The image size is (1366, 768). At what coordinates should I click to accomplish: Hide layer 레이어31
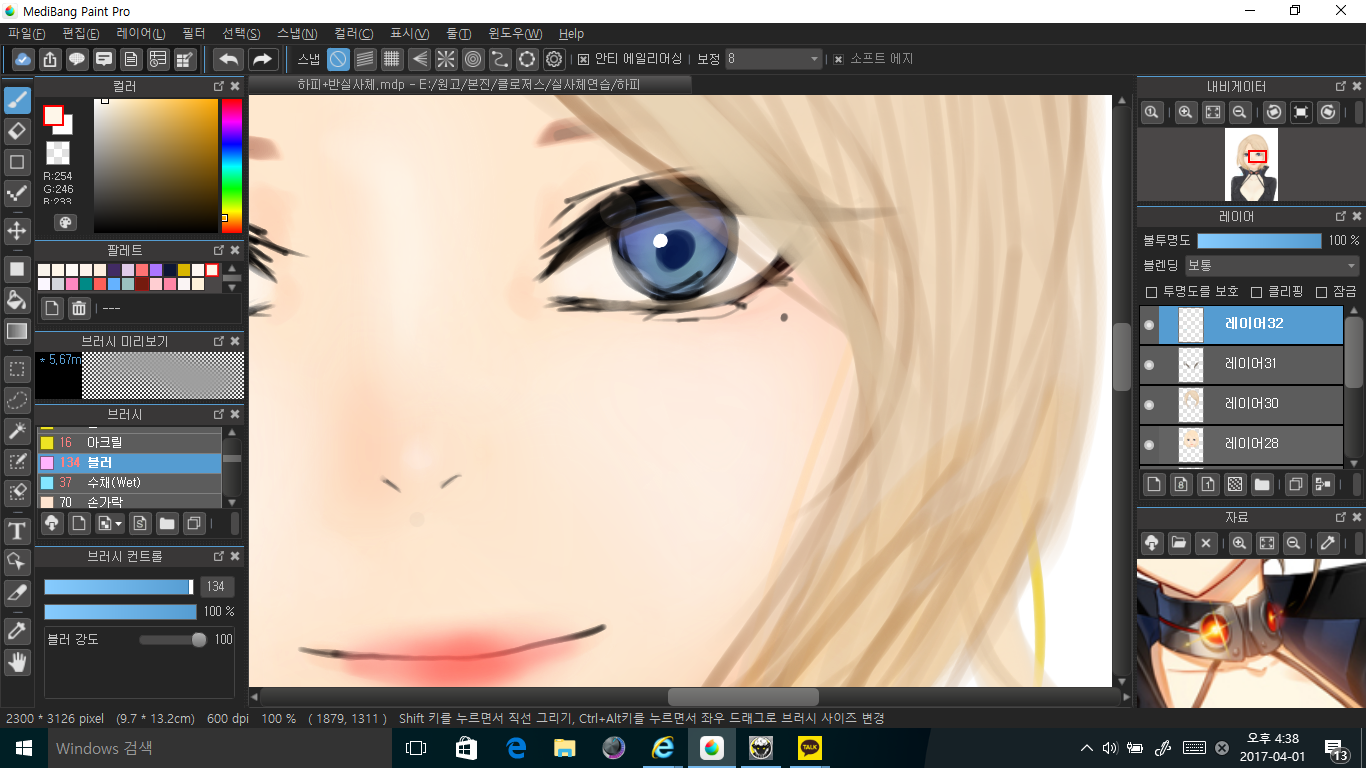1149,365
